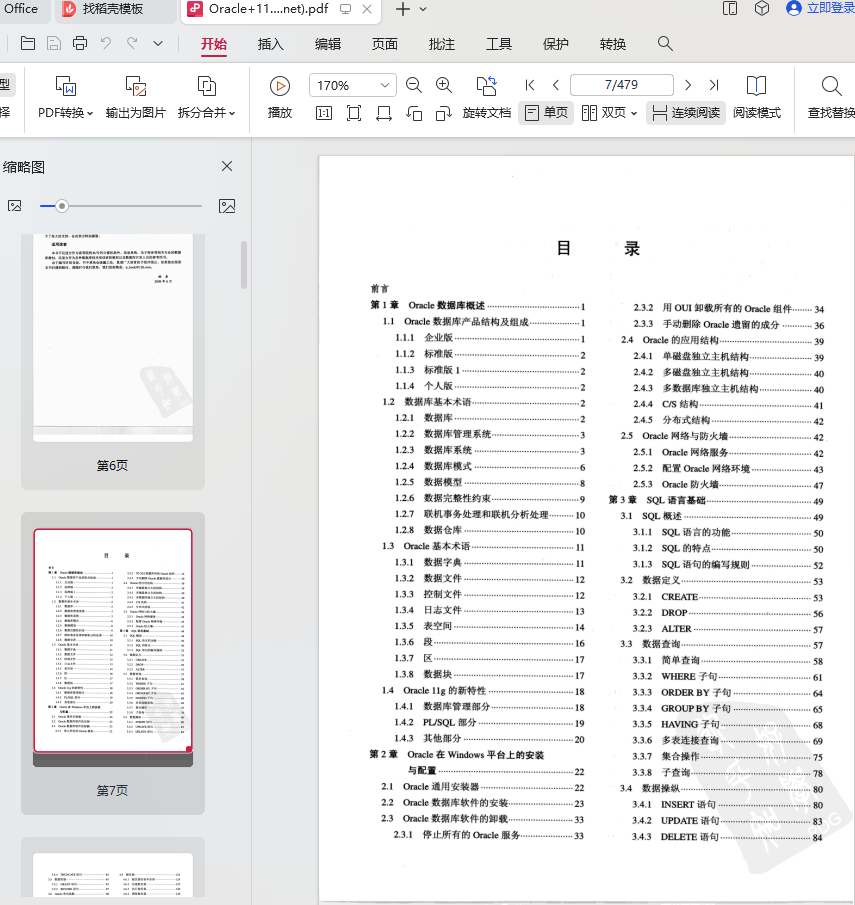Click the 输出为图片 export icon

click(135, 87)
